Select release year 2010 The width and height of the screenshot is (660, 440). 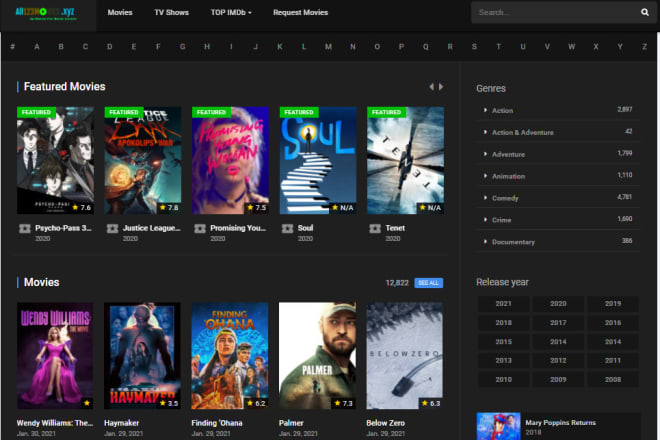pyautogui.click(x=503, y=379)
